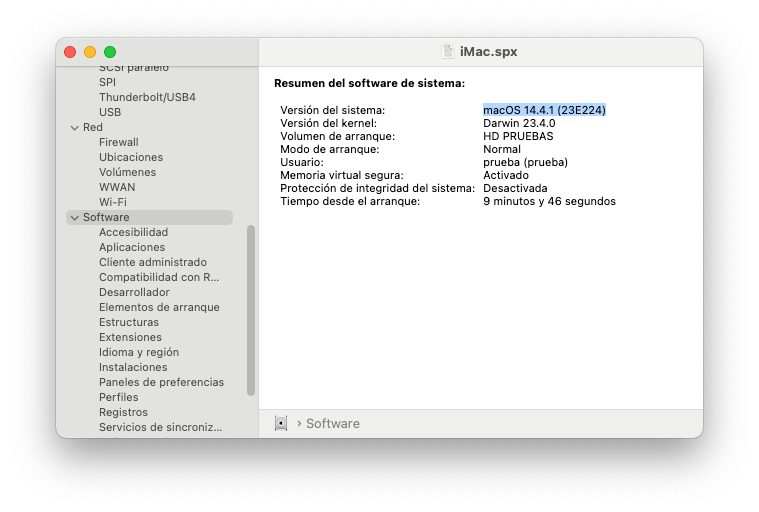759x512 pixels.
Task: Click the iMac.spx window title
Action: coord(488,52)
